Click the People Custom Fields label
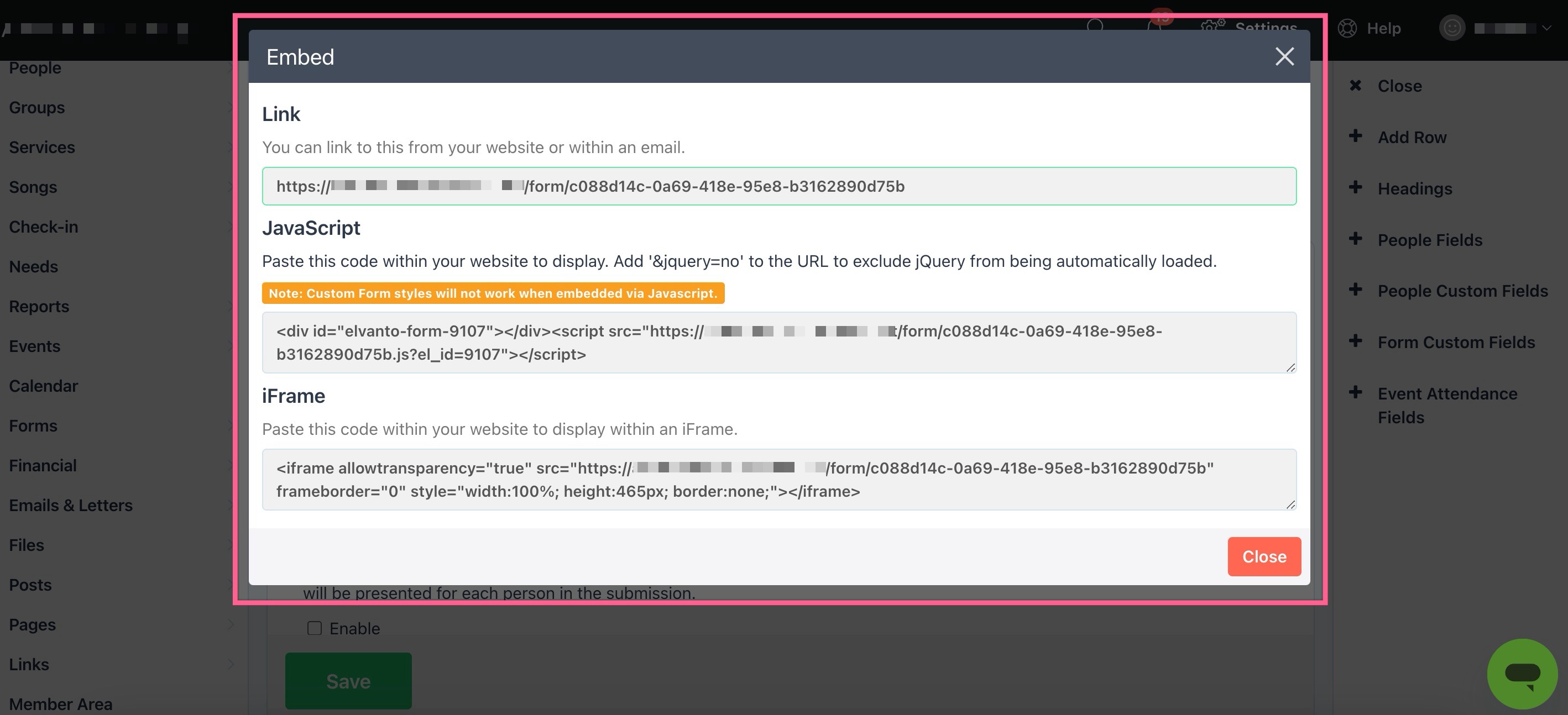Image resolution: width=1568 pixels, height=715 pixels. tap(1463, 291)
